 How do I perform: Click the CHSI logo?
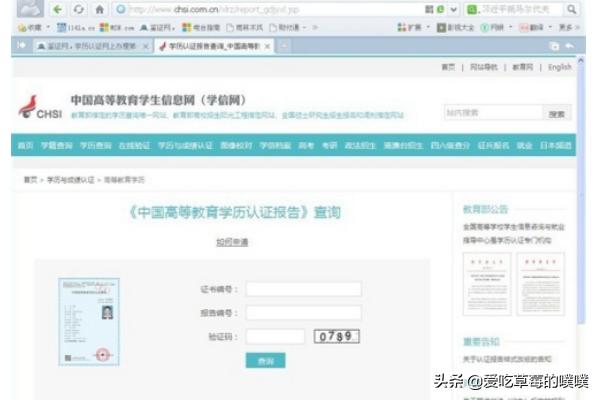(40, 107)
